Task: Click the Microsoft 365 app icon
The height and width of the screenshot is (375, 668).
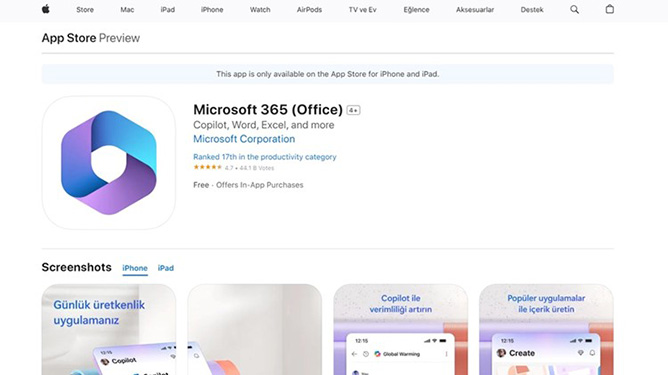Action: [x=109, y=163]
